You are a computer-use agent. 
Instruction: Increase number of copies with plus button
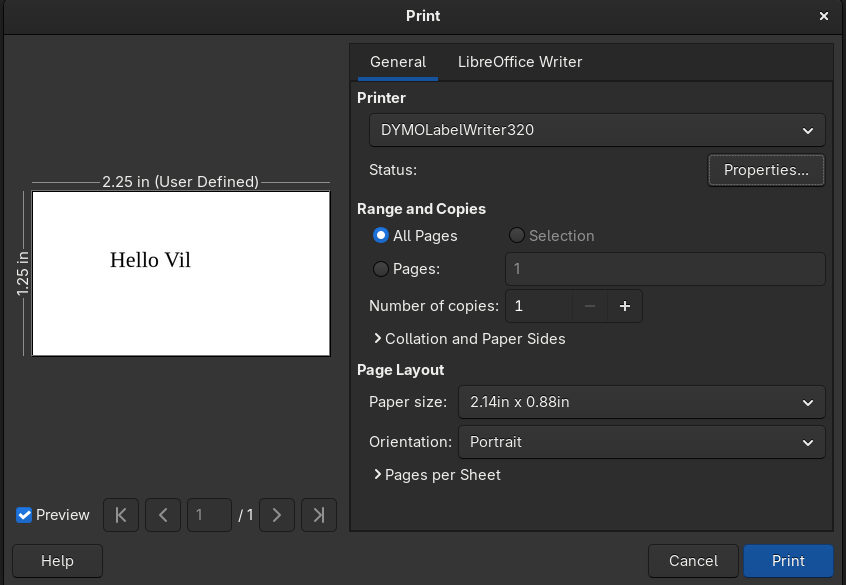624,306
